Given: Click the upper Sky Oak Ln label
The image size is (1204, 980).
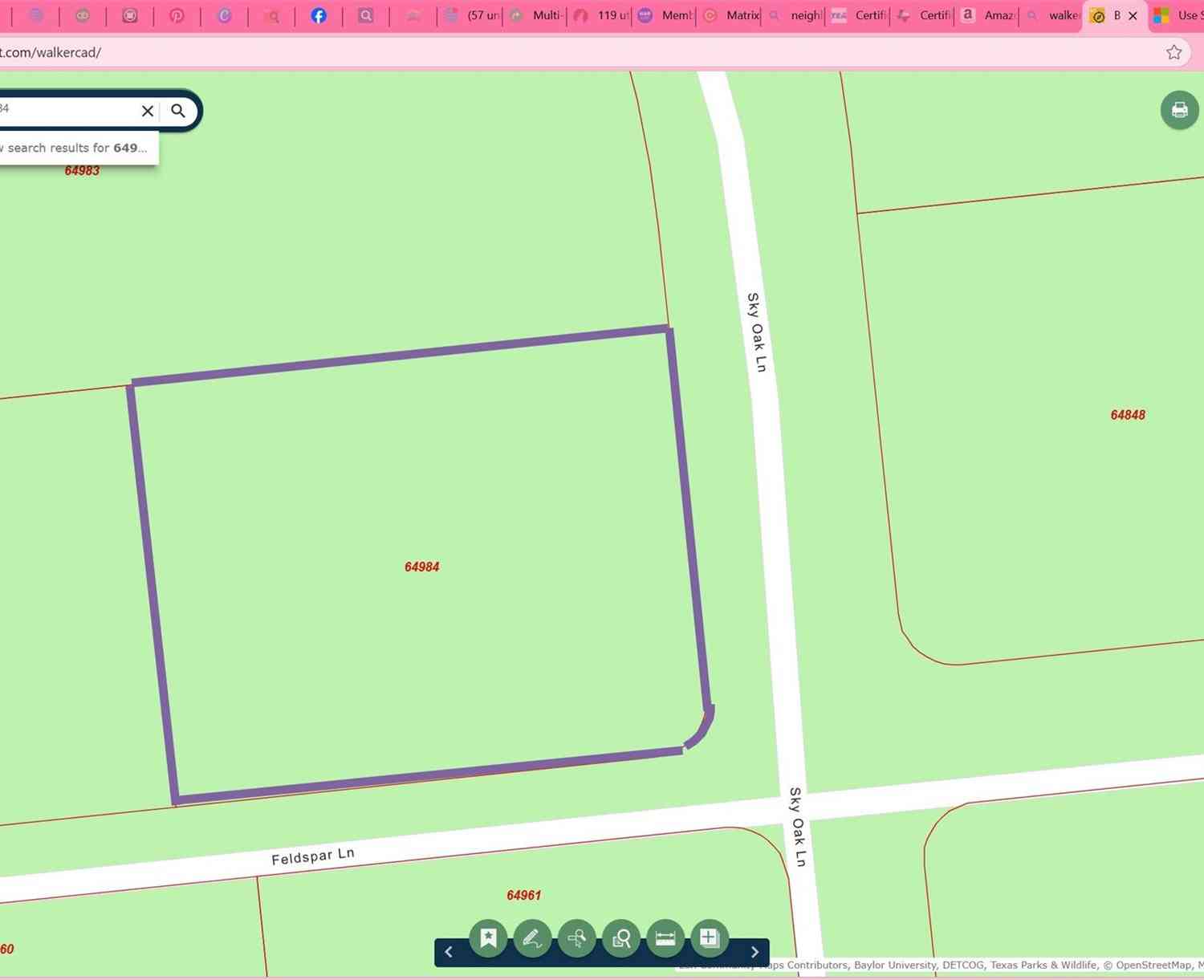Looking at the screenshot, I should point(757,332).
